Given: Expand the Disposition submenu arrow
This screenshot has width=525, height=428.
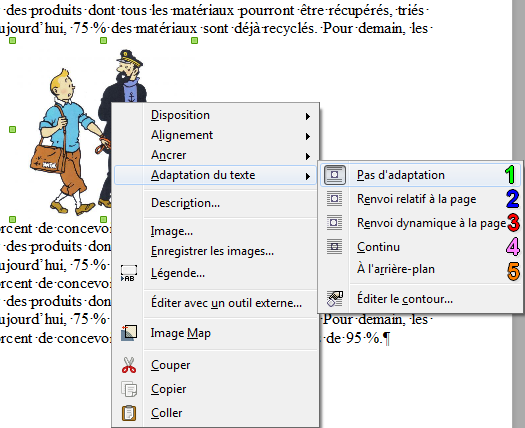Looking at the screenshot, I should coord(308,116).
